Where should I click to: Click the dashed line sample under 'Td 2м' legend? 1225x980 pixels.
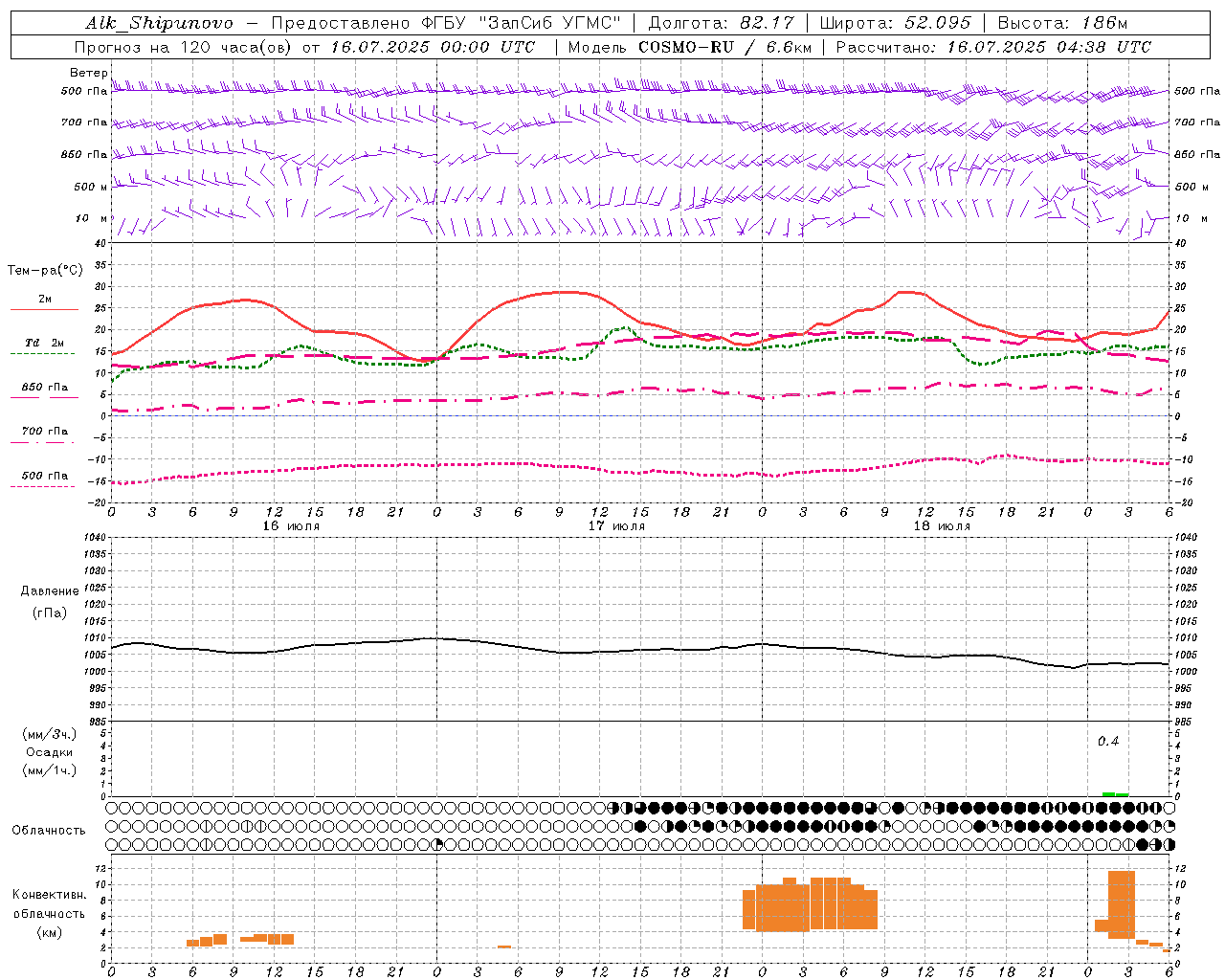point(42,353)
